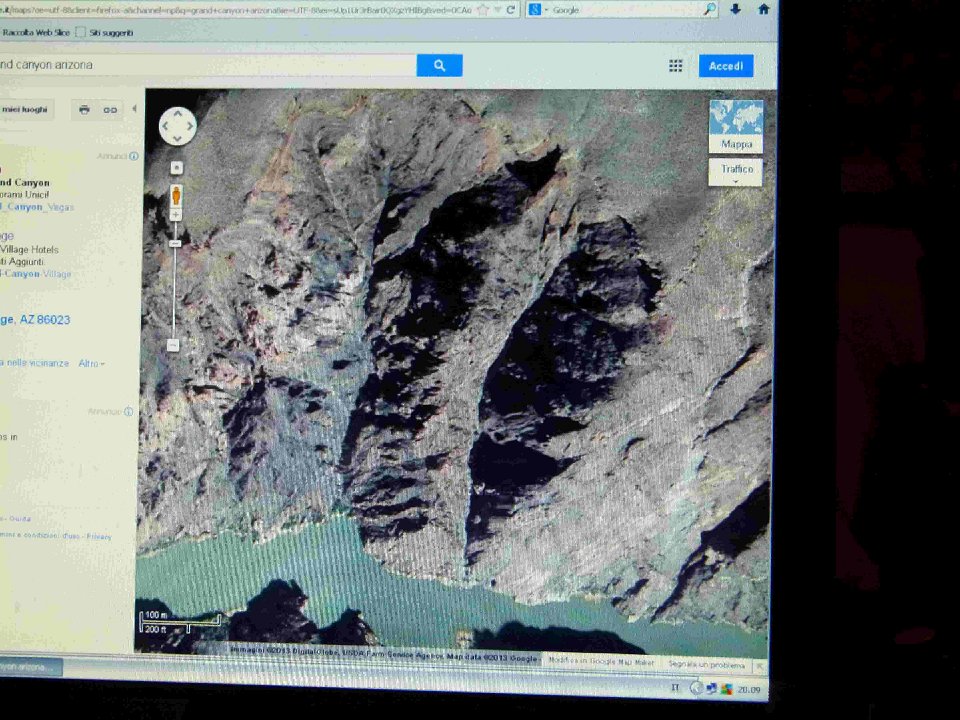Click the blue map search magnifier button
Viewport: 960px width, 720px height.
point(439,66)
